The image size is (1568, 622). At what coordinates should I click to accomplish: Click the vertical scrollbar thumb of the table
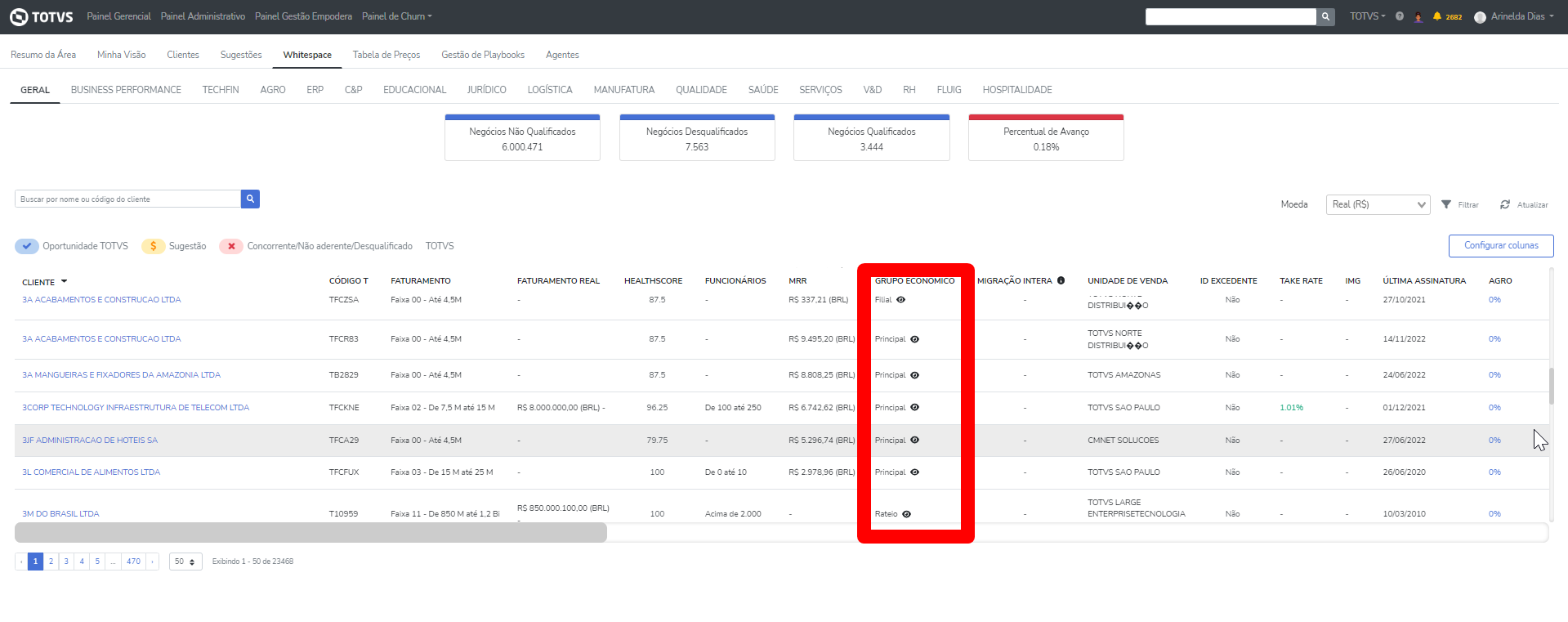point(1551,386)
